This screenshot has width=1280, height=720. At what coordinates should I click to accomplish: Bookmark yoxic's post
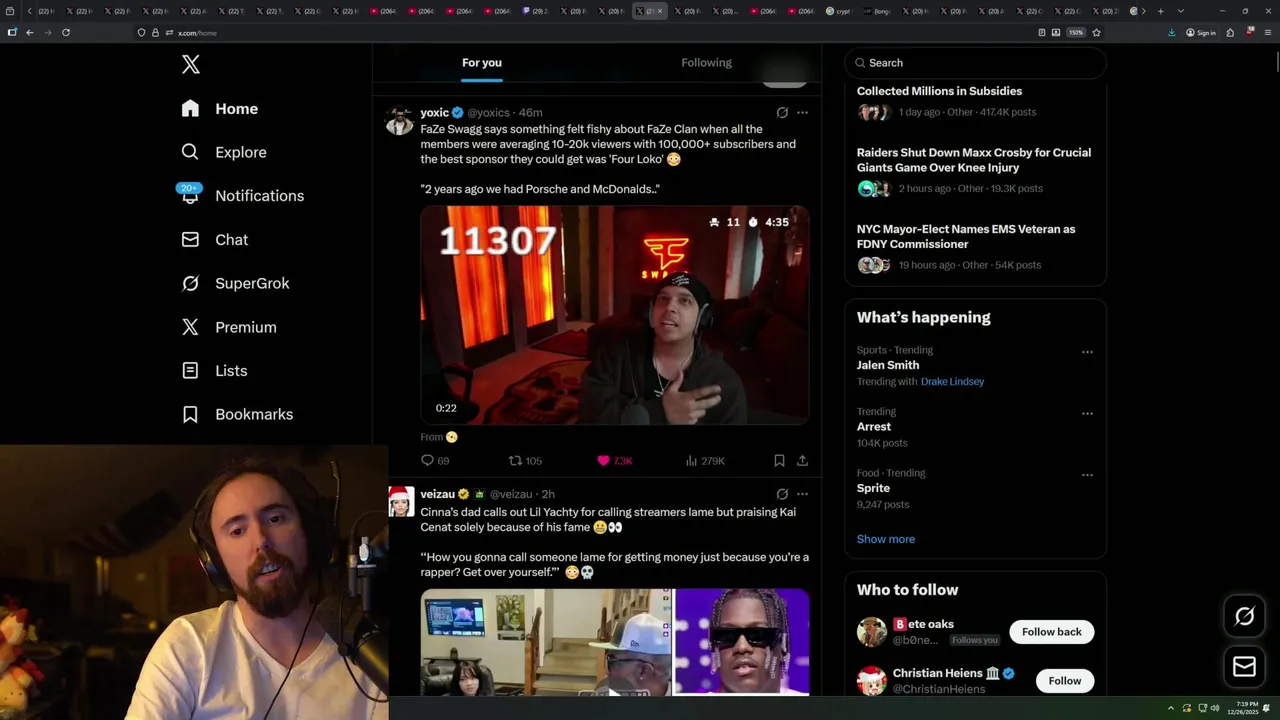click(779, 461)
